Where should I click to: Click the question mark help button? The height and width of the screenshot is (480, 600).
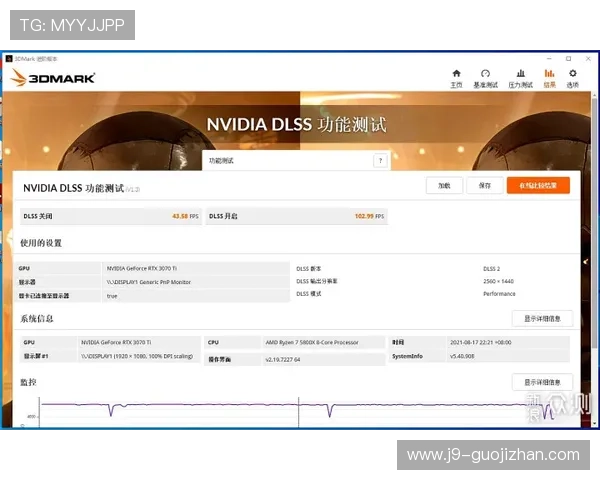point(380,160)
